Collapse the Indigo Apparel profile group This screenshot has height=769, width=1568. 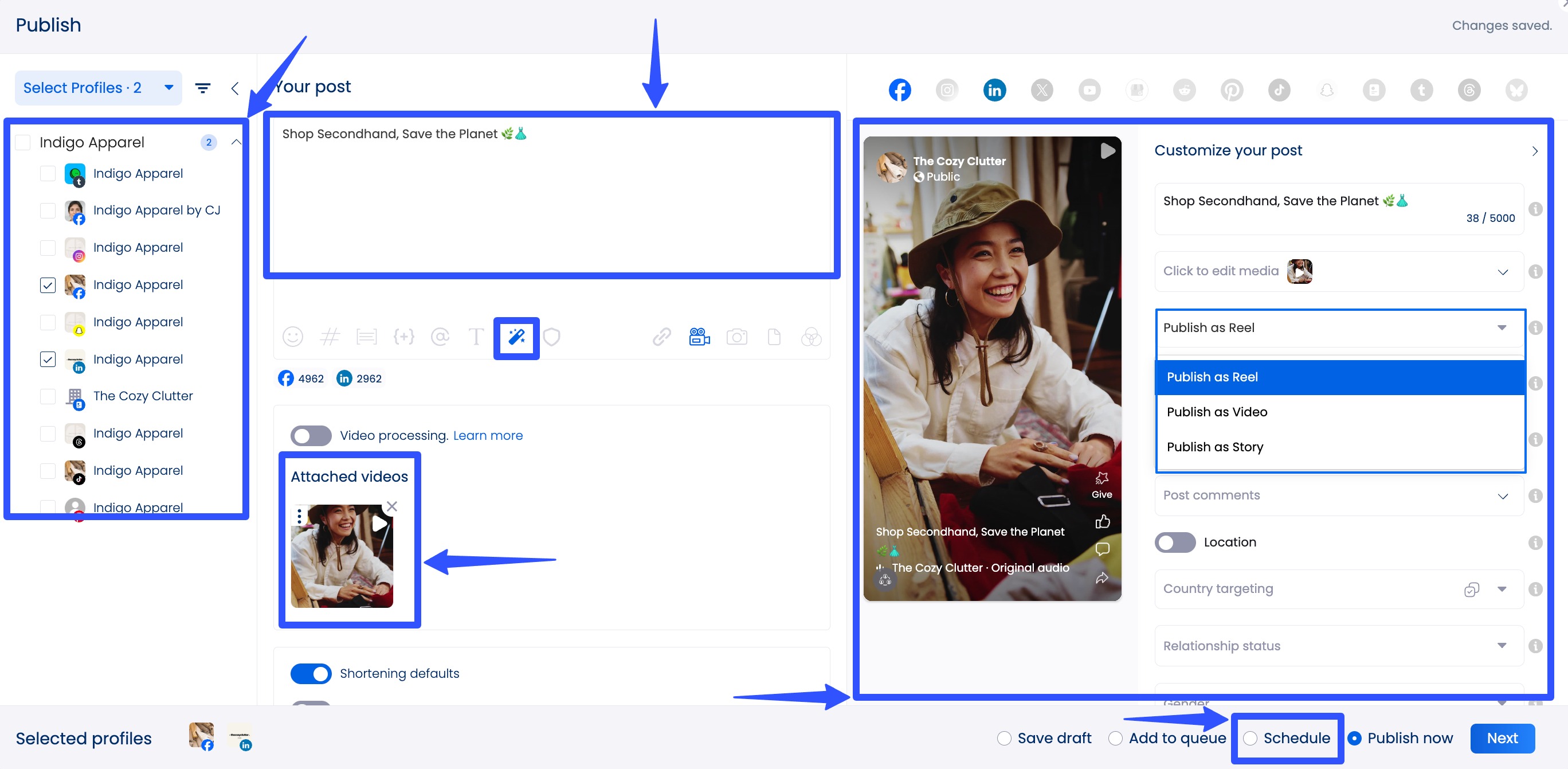[x=236, y=142]
